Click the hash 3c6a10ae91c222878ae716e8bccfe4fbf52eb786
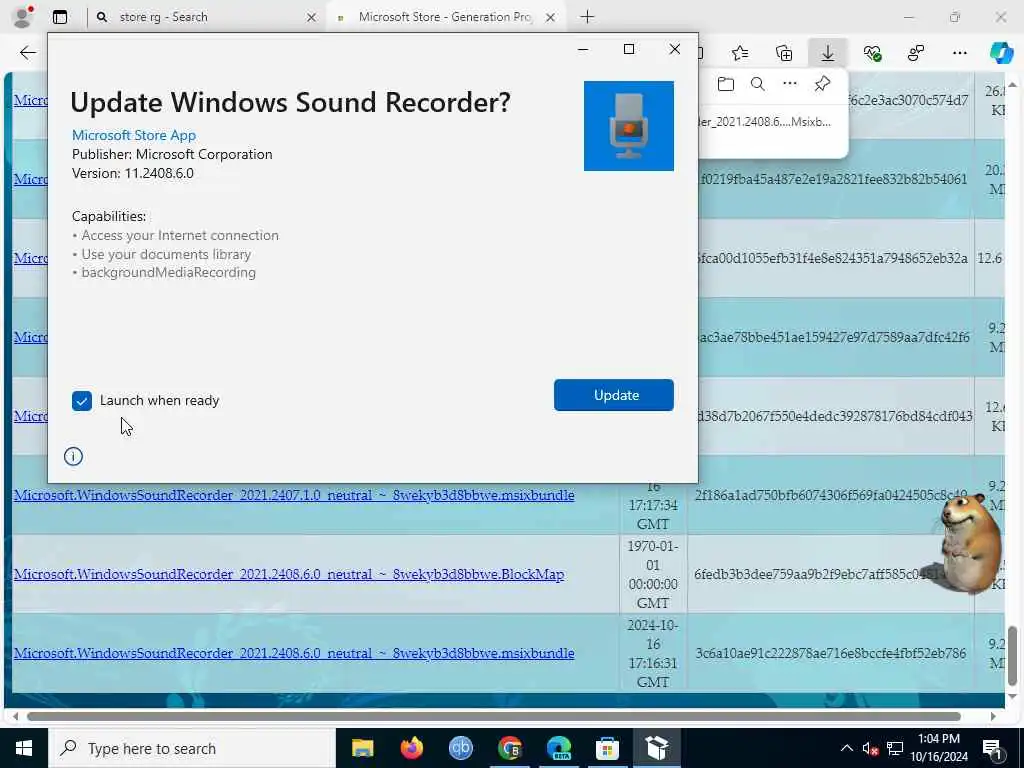1024x768 pixels. click(x=830, y=653)
